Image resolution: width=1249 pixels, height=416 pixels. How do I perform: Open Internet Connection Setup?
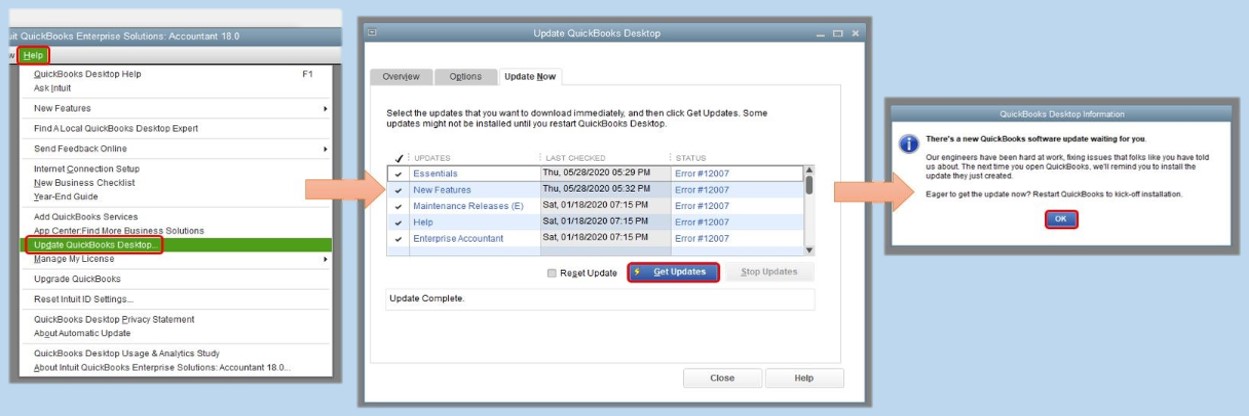[175, 169]
